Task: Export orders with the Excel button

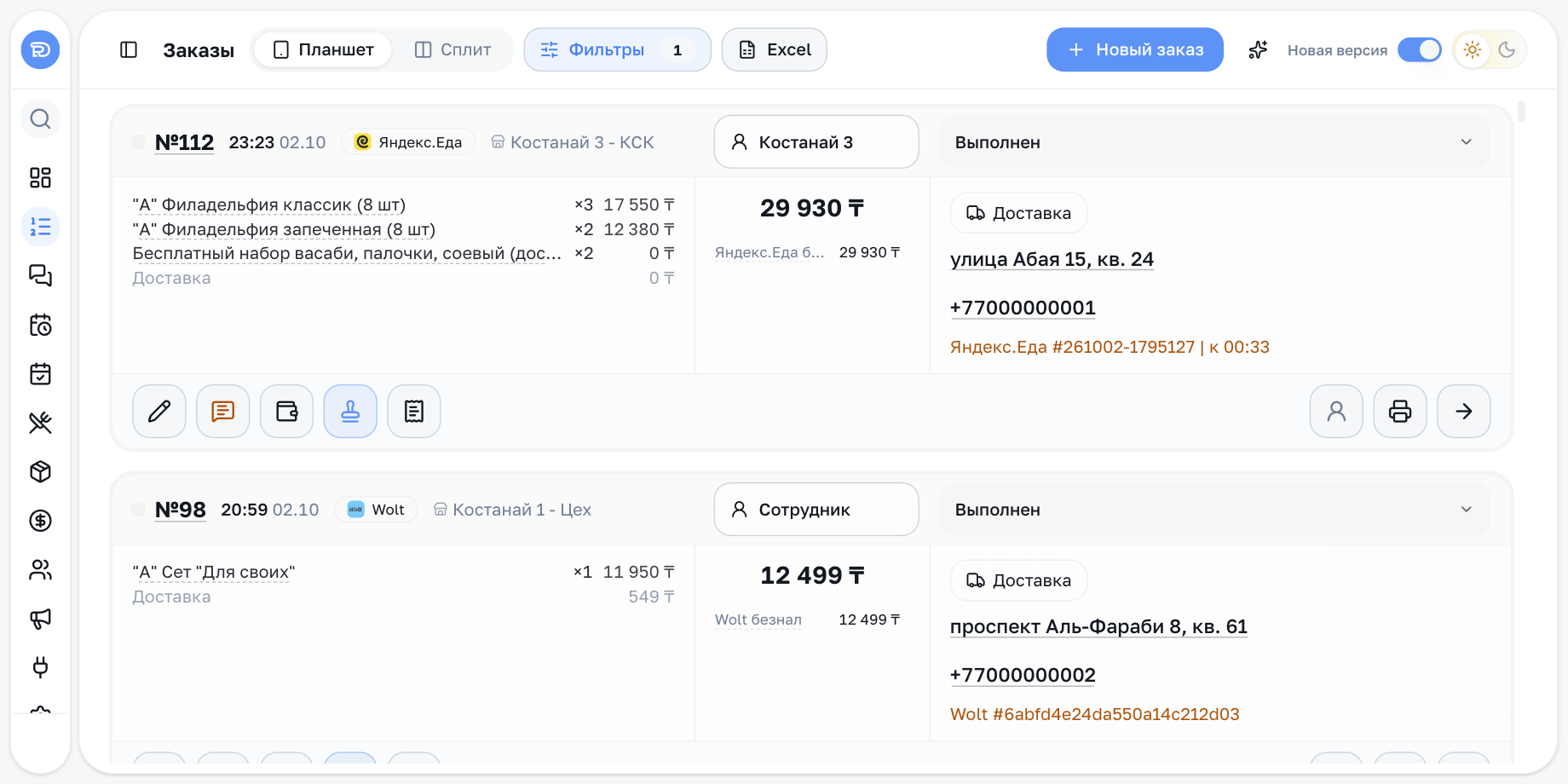Action: pyautogui.click(x=775, y=50)
